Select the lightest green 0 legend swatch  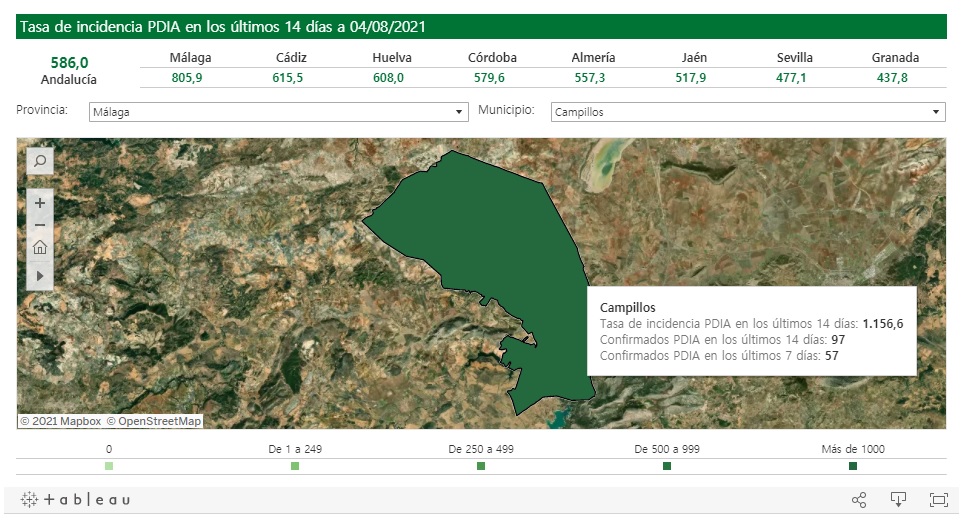point(109,466)
